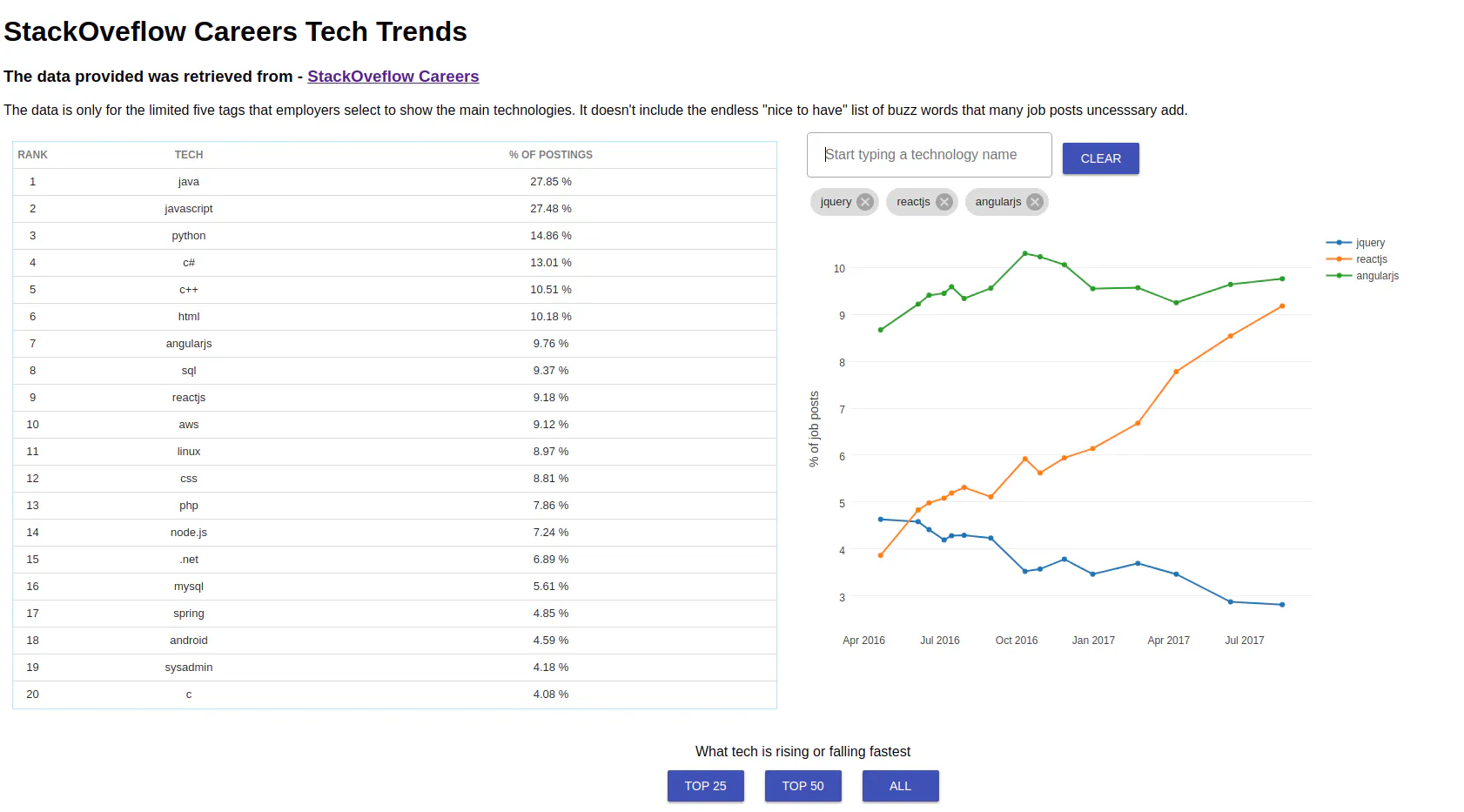This screenshot has width=1464, height=812.
Task: Show TOP 50 rising or falling tech
Action: [803, 786]
